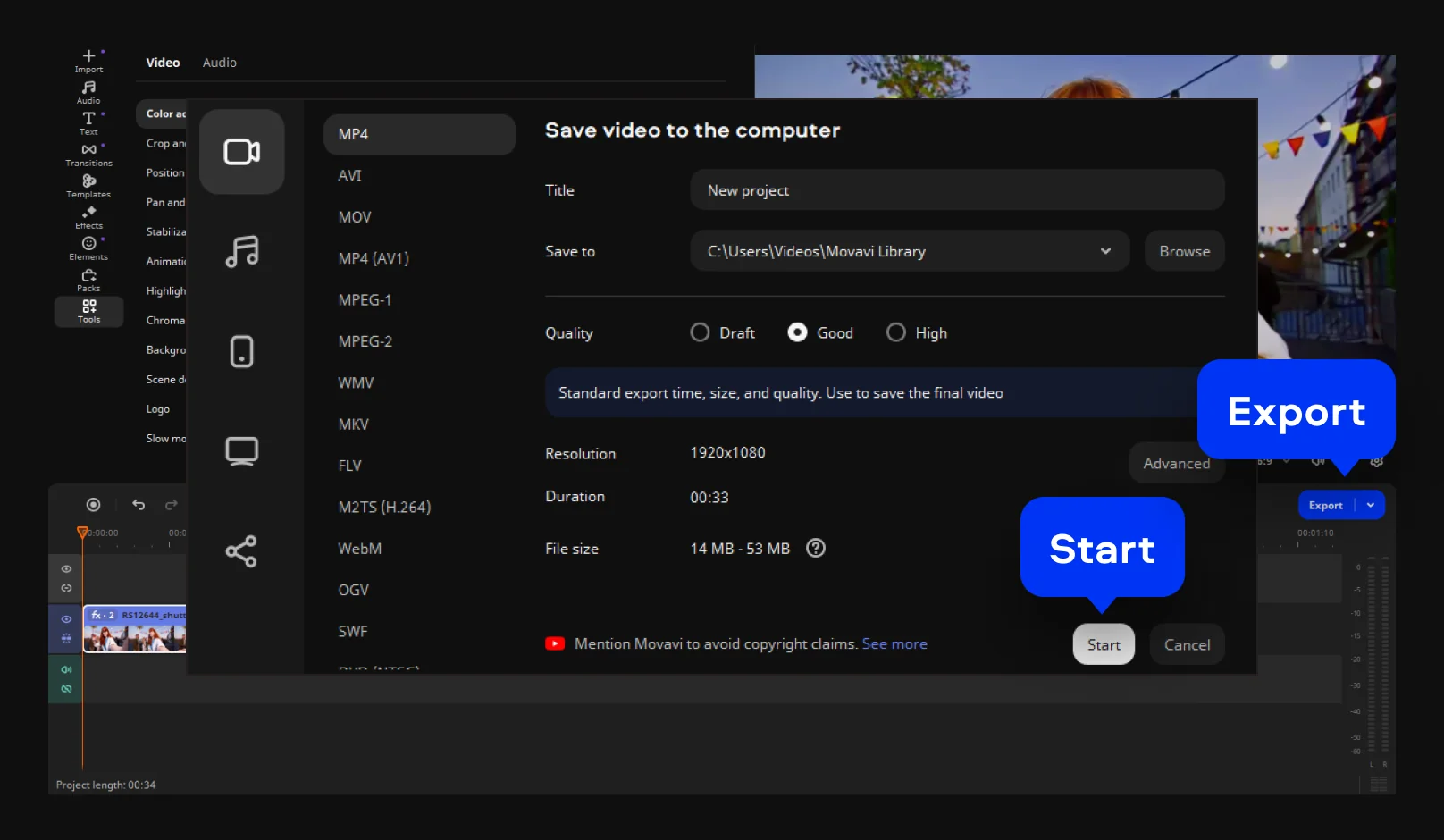This screenshot has height=840, width=1444.
Task: Click the Start button
Action: click(x=1104, y=644)
